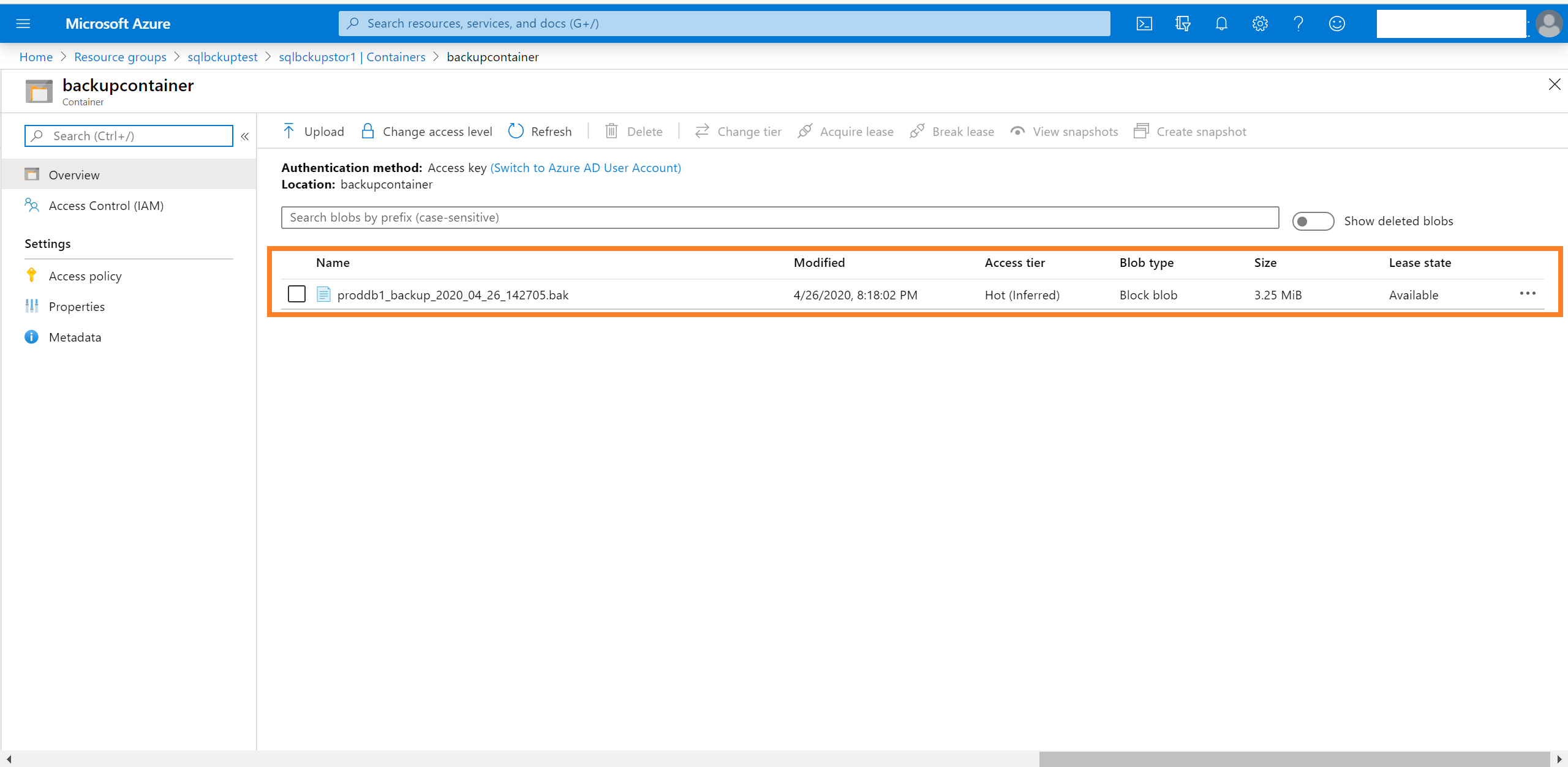
Task: Open the blob row ellipsis menu
Action: [x=1528, y=294]
